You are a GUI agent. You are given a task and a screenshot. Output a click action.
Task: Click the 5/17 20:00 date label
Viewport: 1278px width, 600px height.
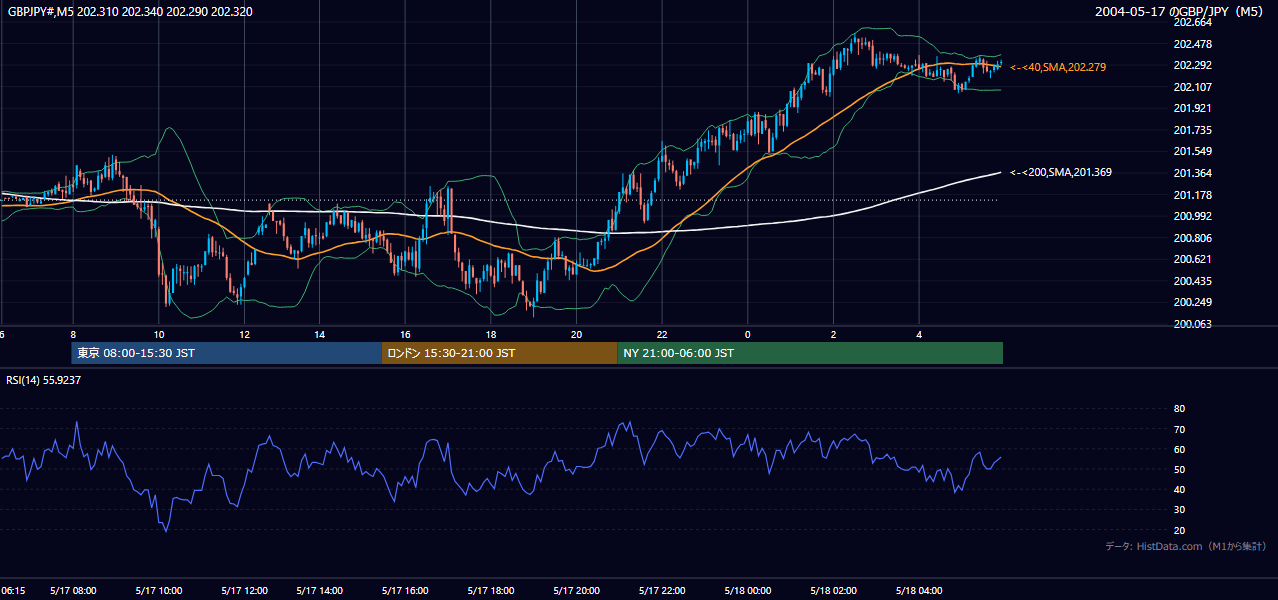click(x=576, y=591)
